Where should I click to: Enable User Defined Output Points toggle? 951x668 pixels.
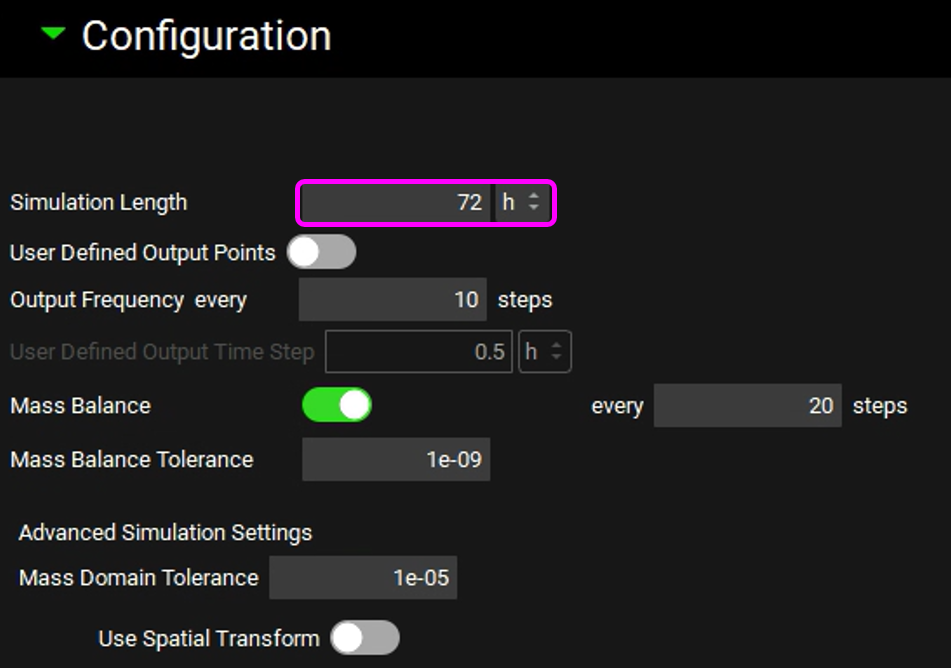coord(321,252)
